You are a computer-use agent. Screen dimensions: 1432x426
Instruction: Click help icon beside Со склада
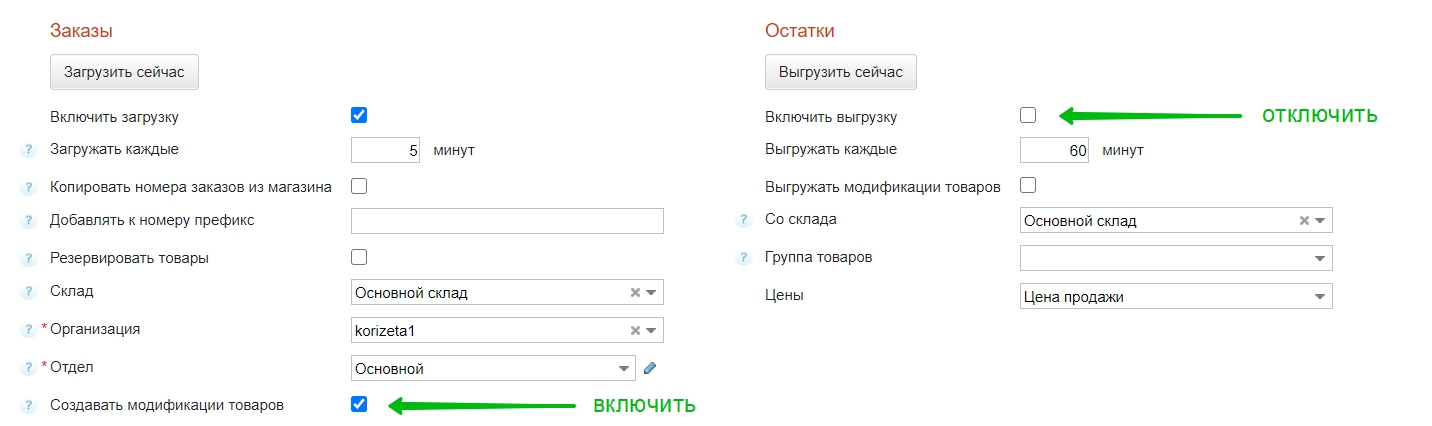click(x=743, y=221)
